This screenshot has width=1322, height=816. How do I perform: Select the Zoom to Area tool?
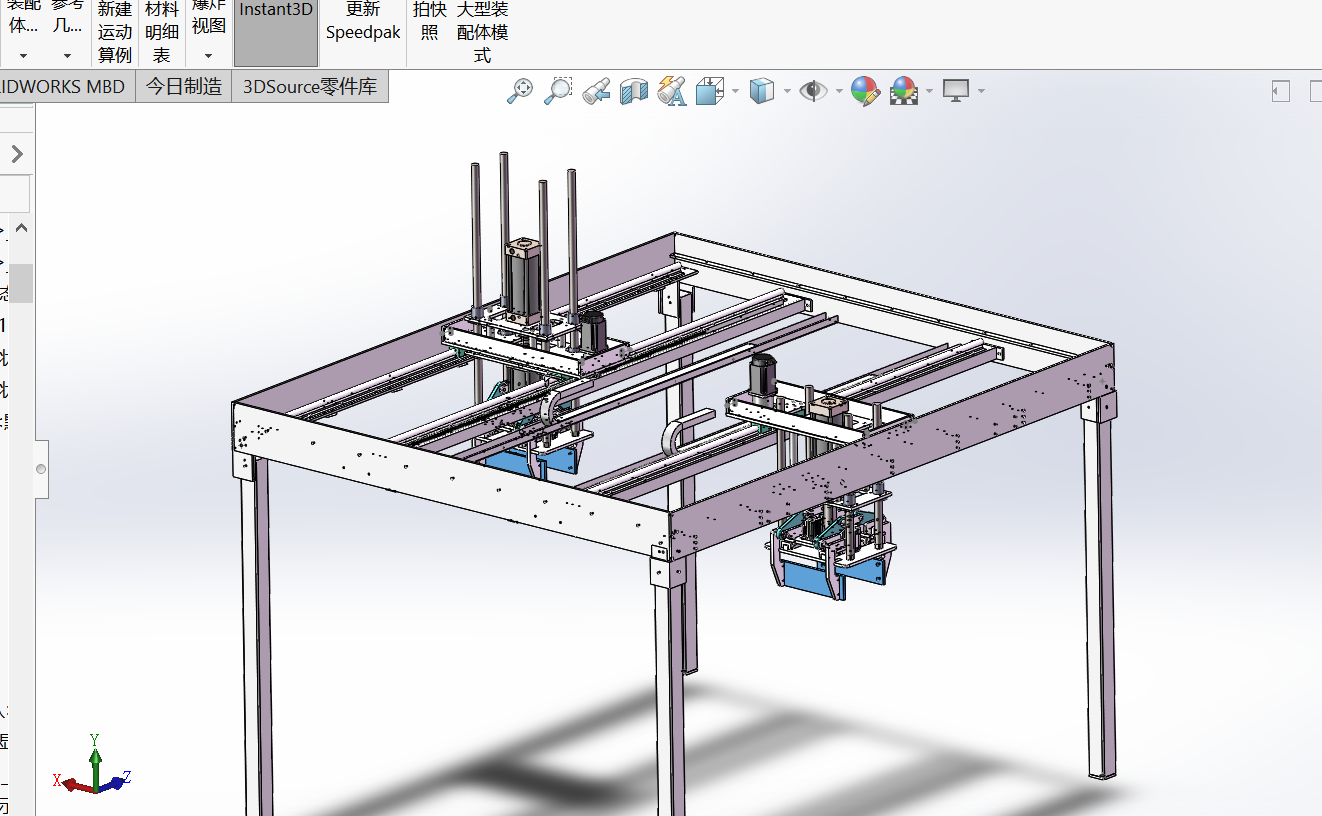558,91
